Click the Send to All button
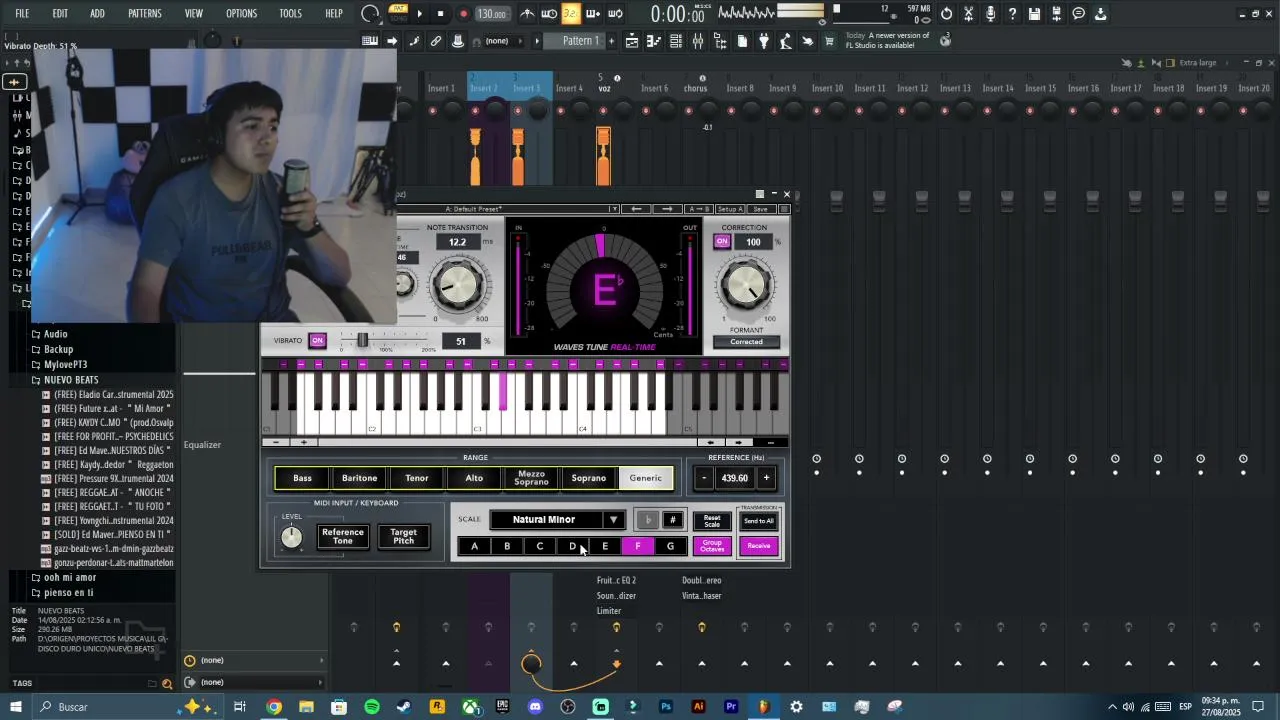 pos(759,521)
